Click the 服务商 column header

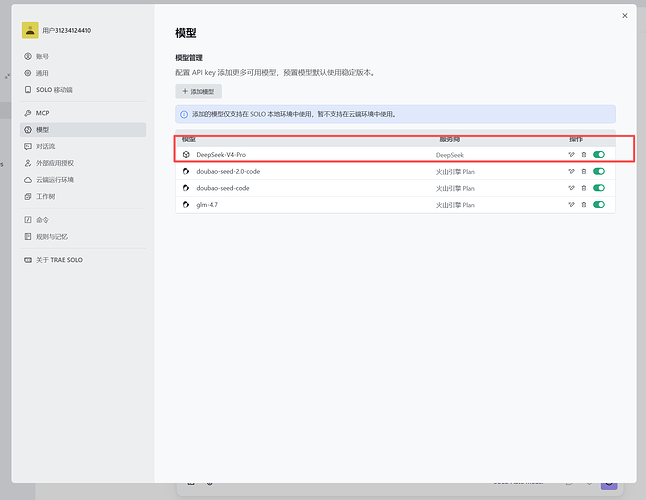tap(449, 139)
